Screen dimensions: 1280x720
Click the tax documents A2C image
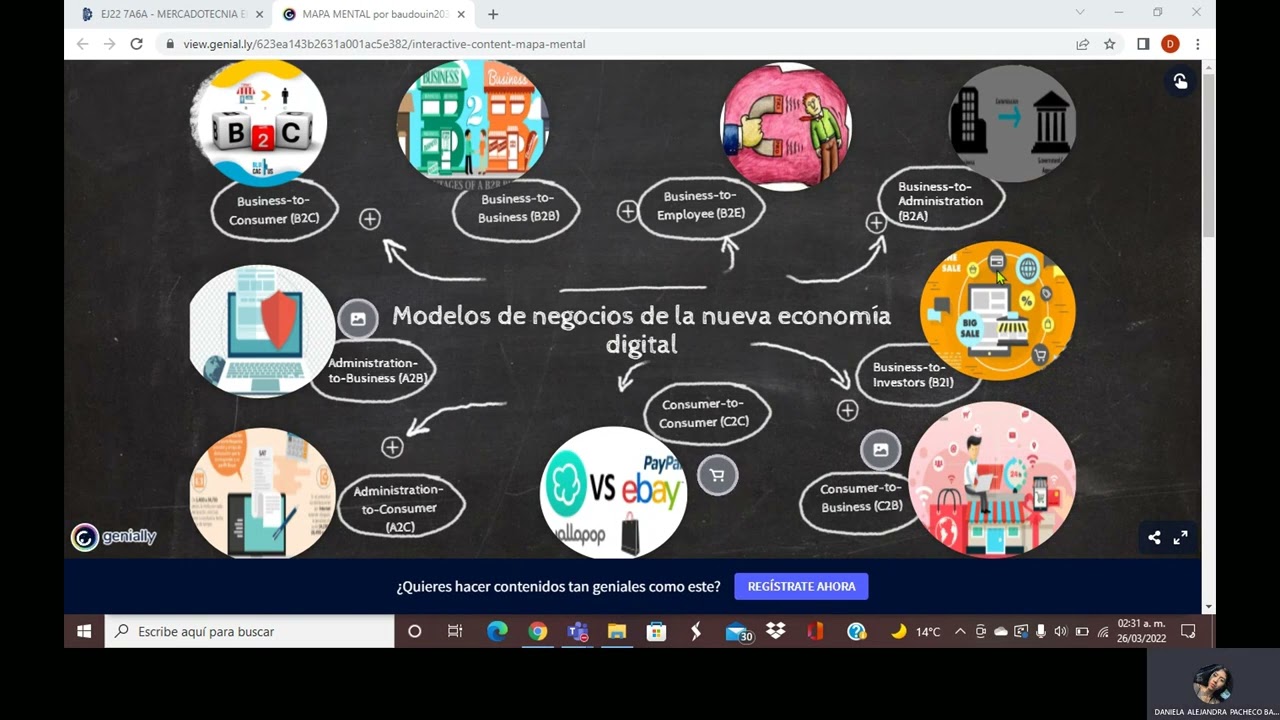pyautogui.click(x=262, y=493)
